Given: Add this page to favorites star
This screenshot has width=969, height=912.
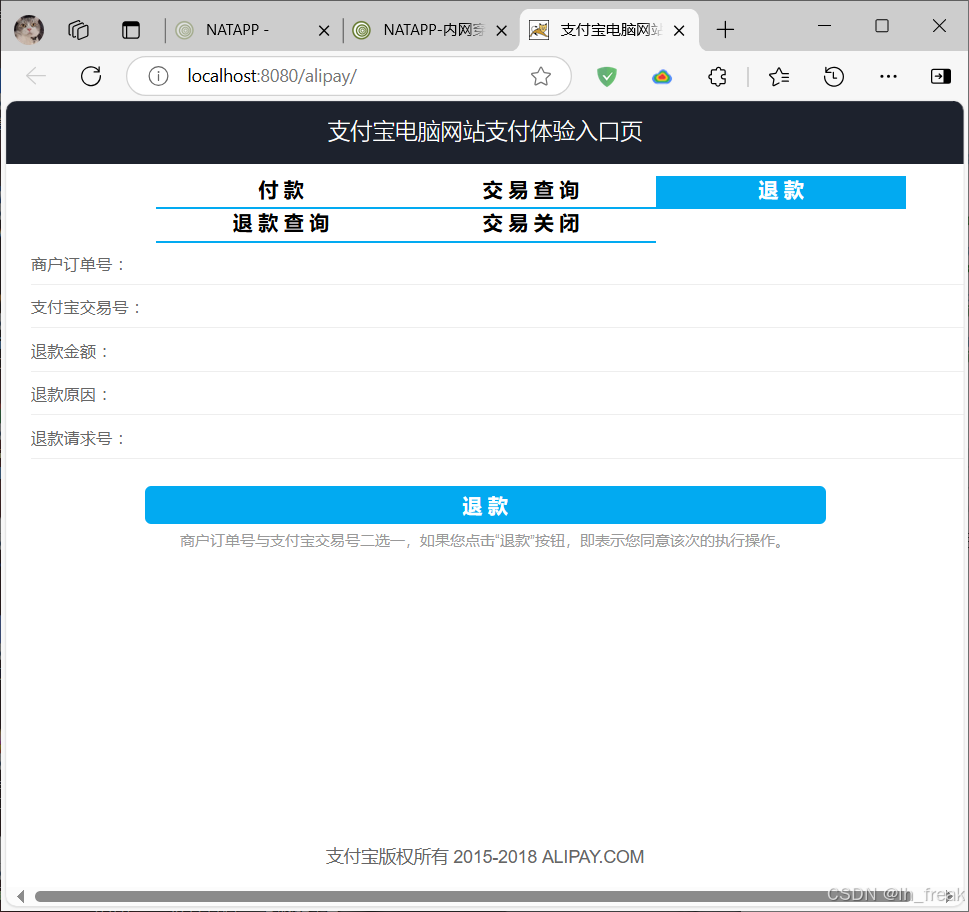Looking at the screenshot, I should [x=541, y=76].
